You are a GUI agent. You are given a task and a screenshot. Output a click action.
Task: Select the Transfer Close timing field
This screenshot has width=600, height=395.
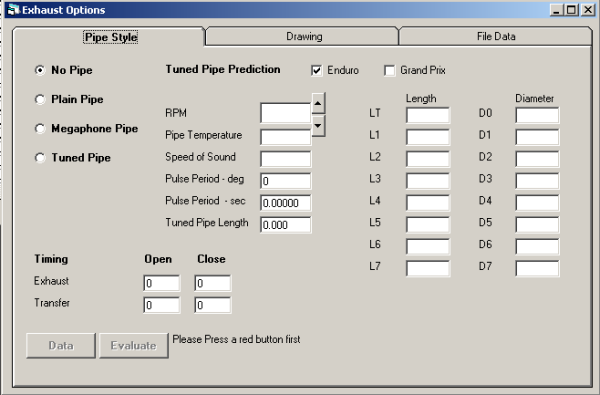click(212, 305)
